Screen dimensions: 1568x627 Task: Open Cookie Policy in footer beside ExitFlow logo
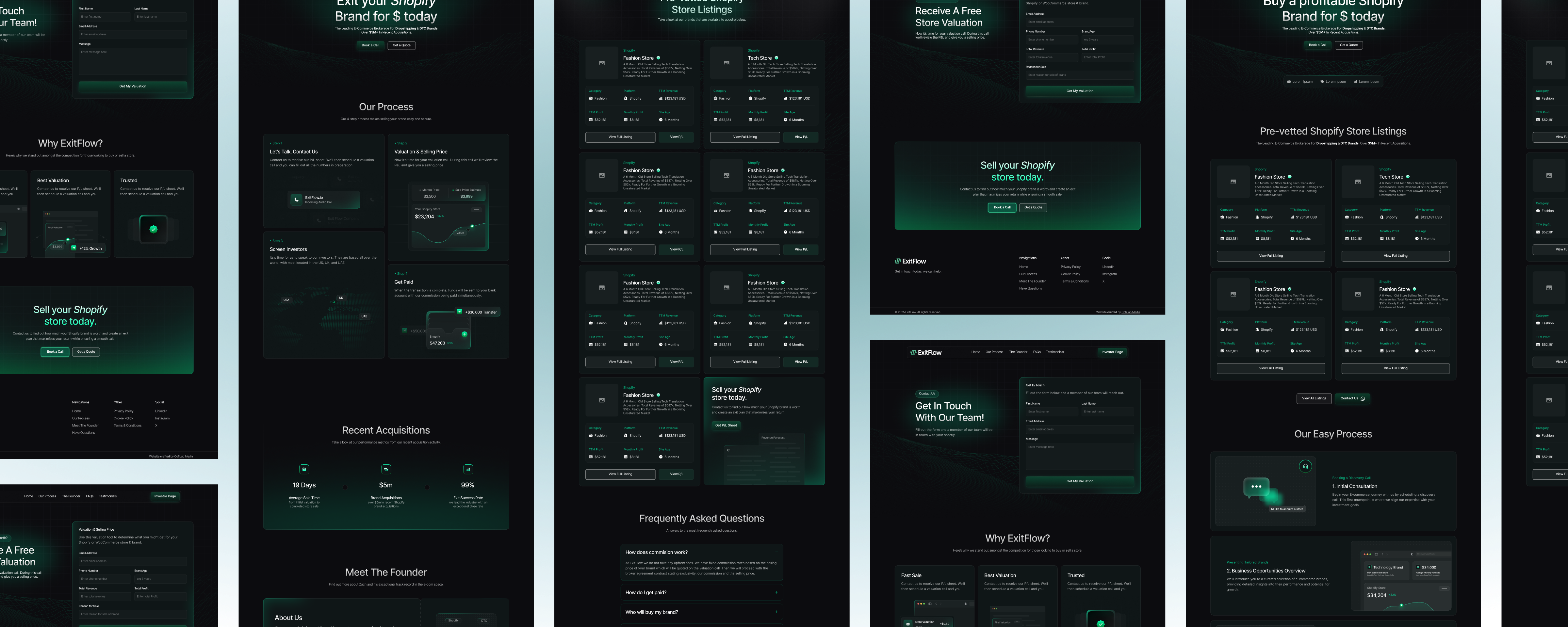point(1071,274)
